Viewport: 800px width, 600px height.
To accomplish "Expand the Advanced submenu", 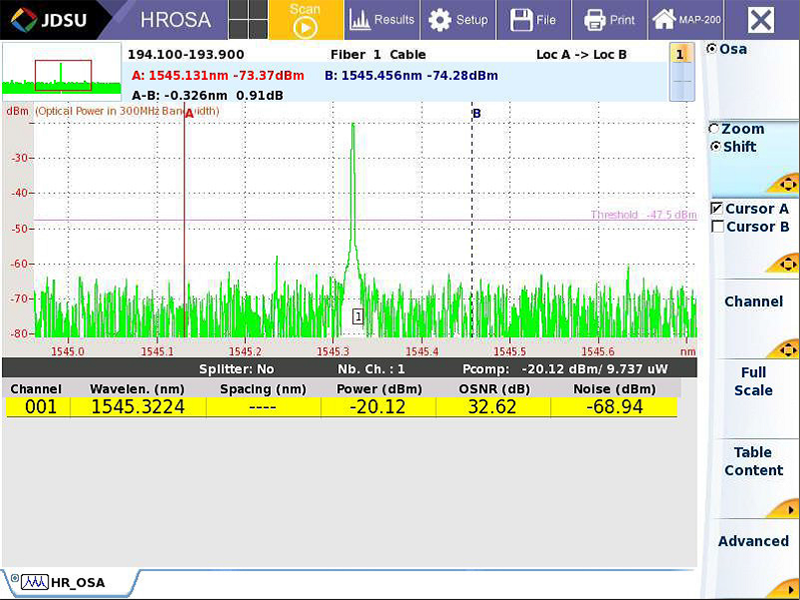I will tap(753, 542).
